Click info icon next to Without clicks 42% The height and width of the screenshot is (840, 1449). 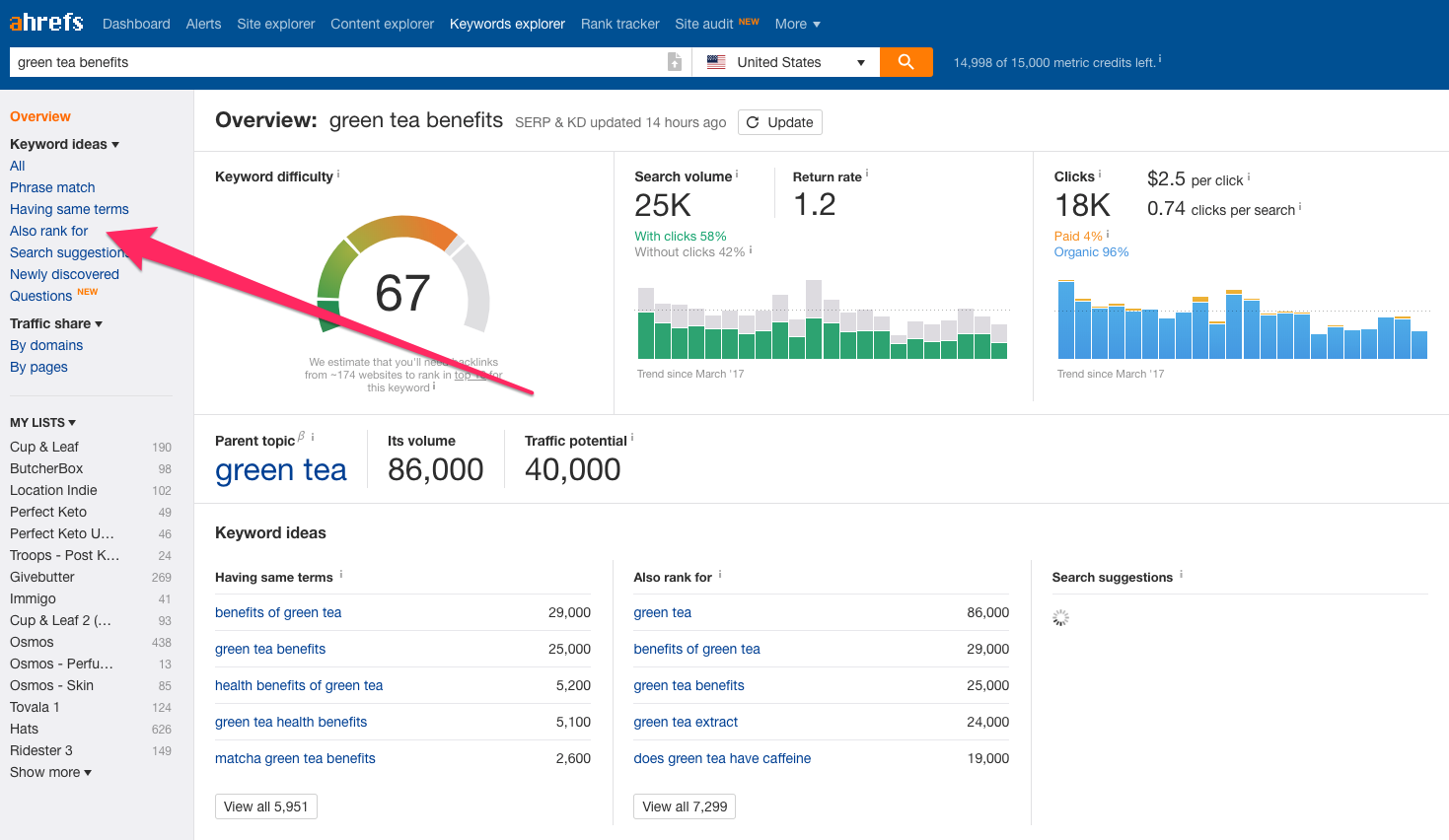point(751,249)
